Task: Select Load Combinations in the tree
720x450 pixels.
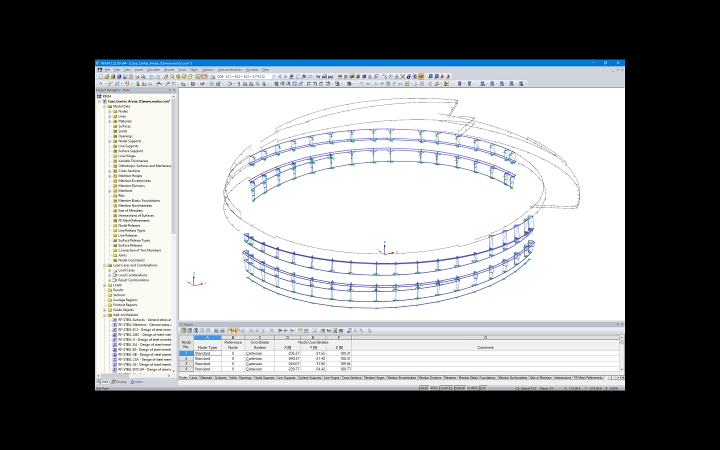Action: [x=133, y=275]
